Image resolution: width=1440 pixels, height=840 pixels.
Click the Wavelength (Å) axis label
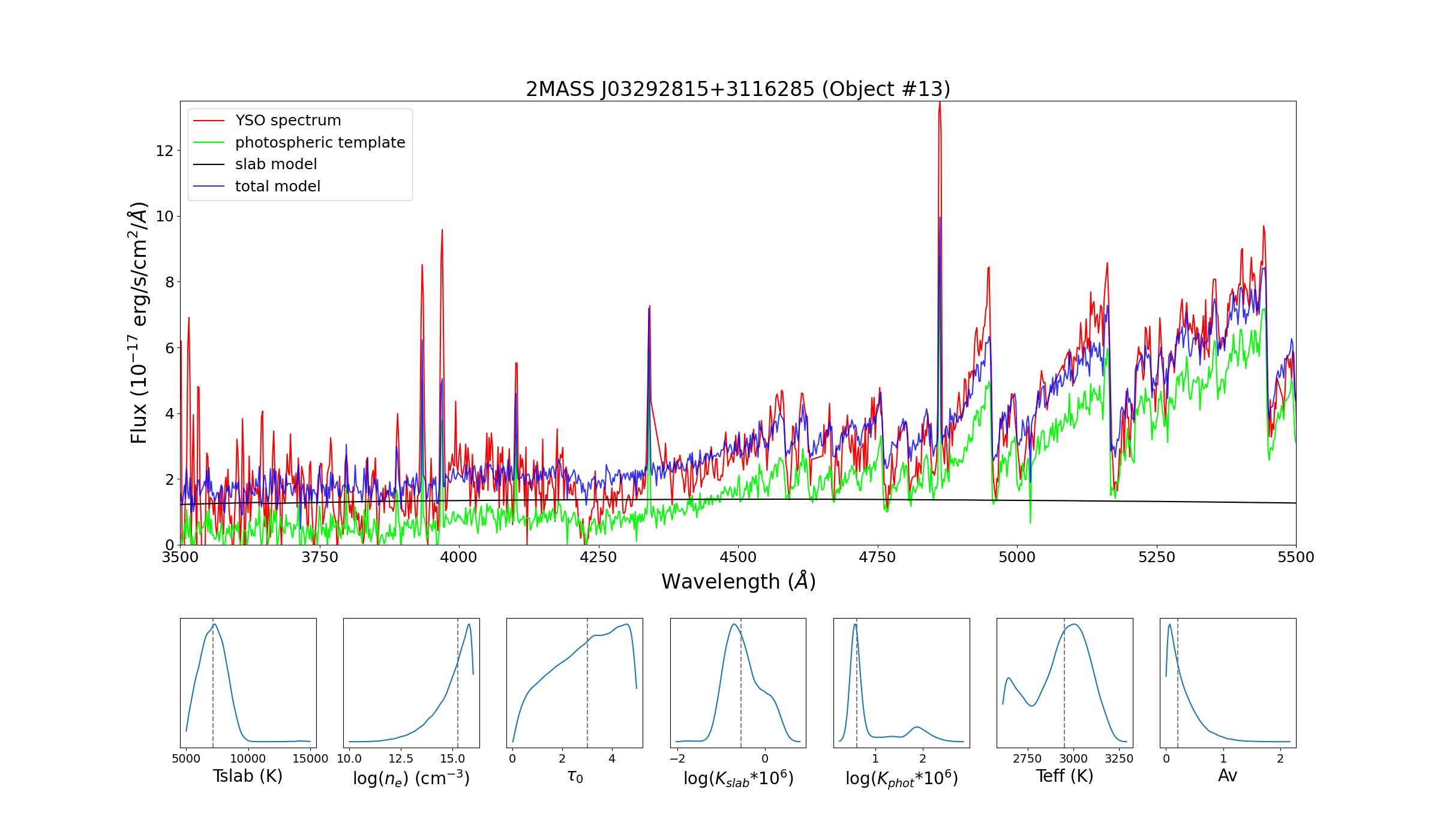tap(738, 581)
